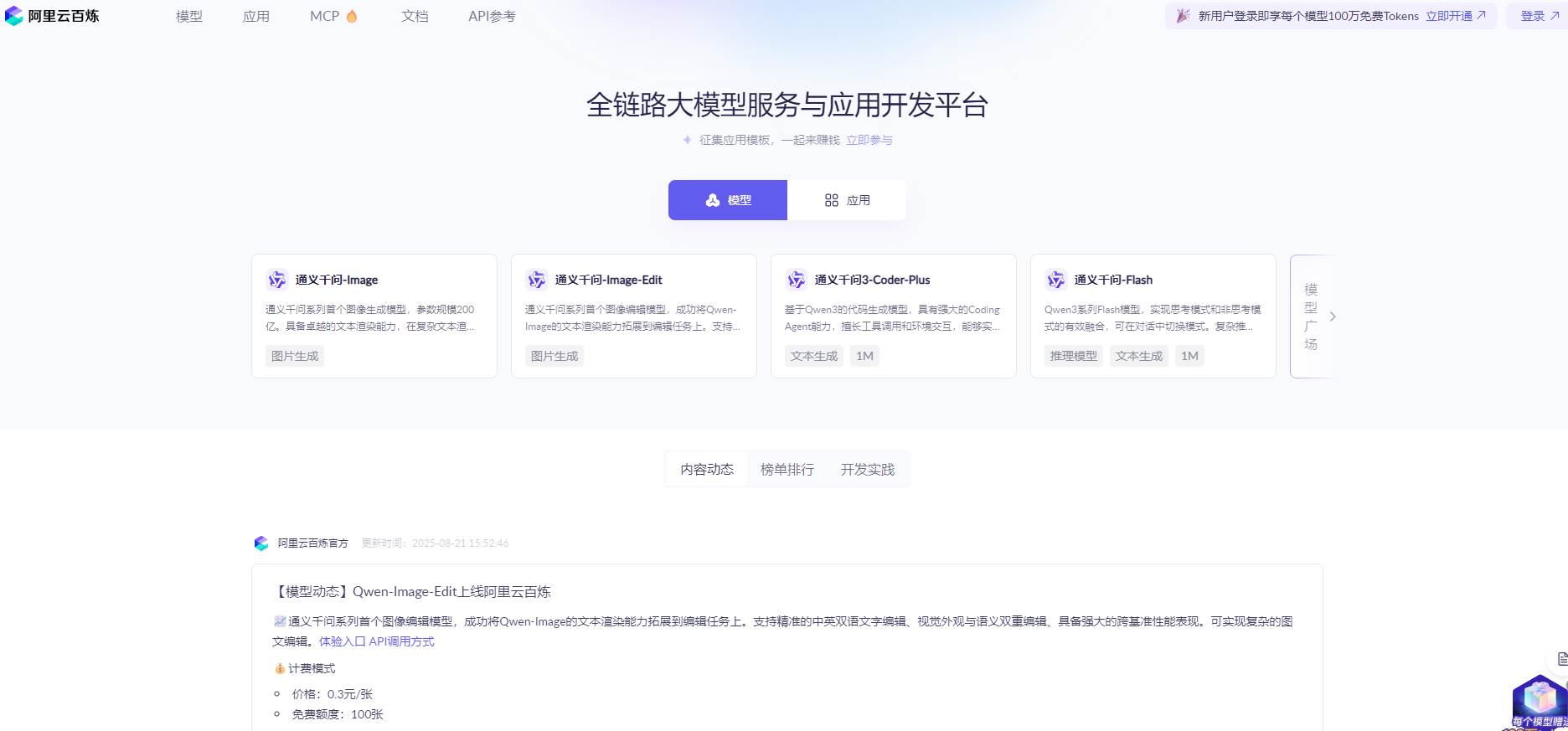
Task: Click the 通义千问-Flash model icon
Action: [1056, 280]
